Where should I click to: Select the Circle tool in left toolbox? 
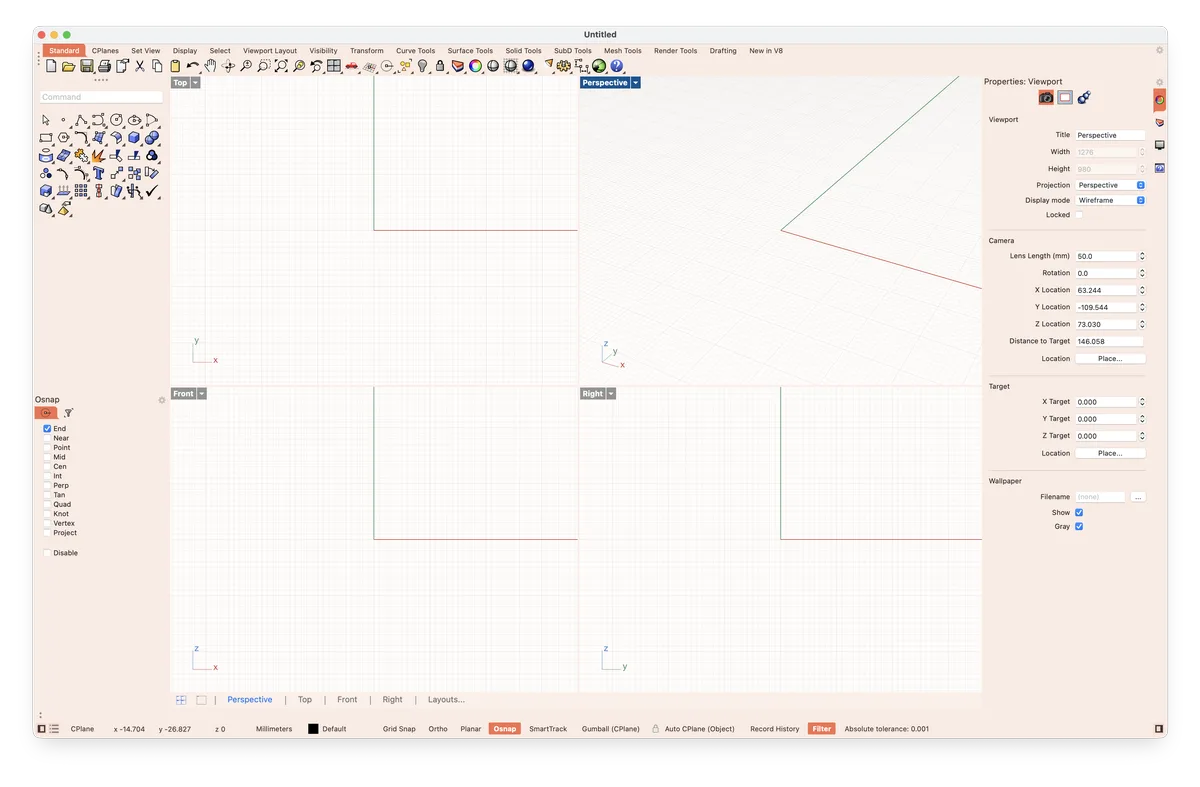117,120
